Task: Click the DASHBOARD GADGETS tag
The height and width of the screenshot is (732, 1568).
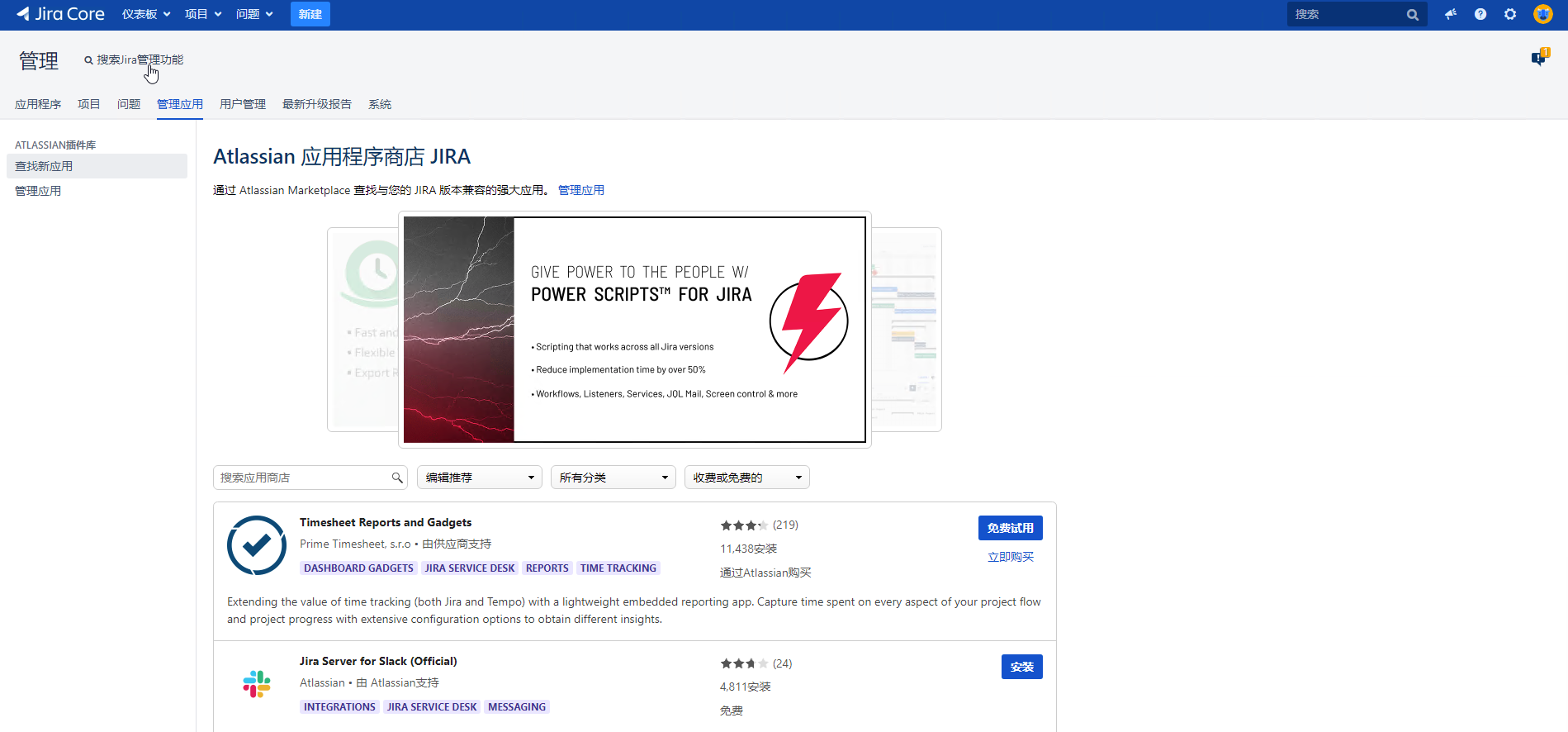Action: [x=358, y=568]
